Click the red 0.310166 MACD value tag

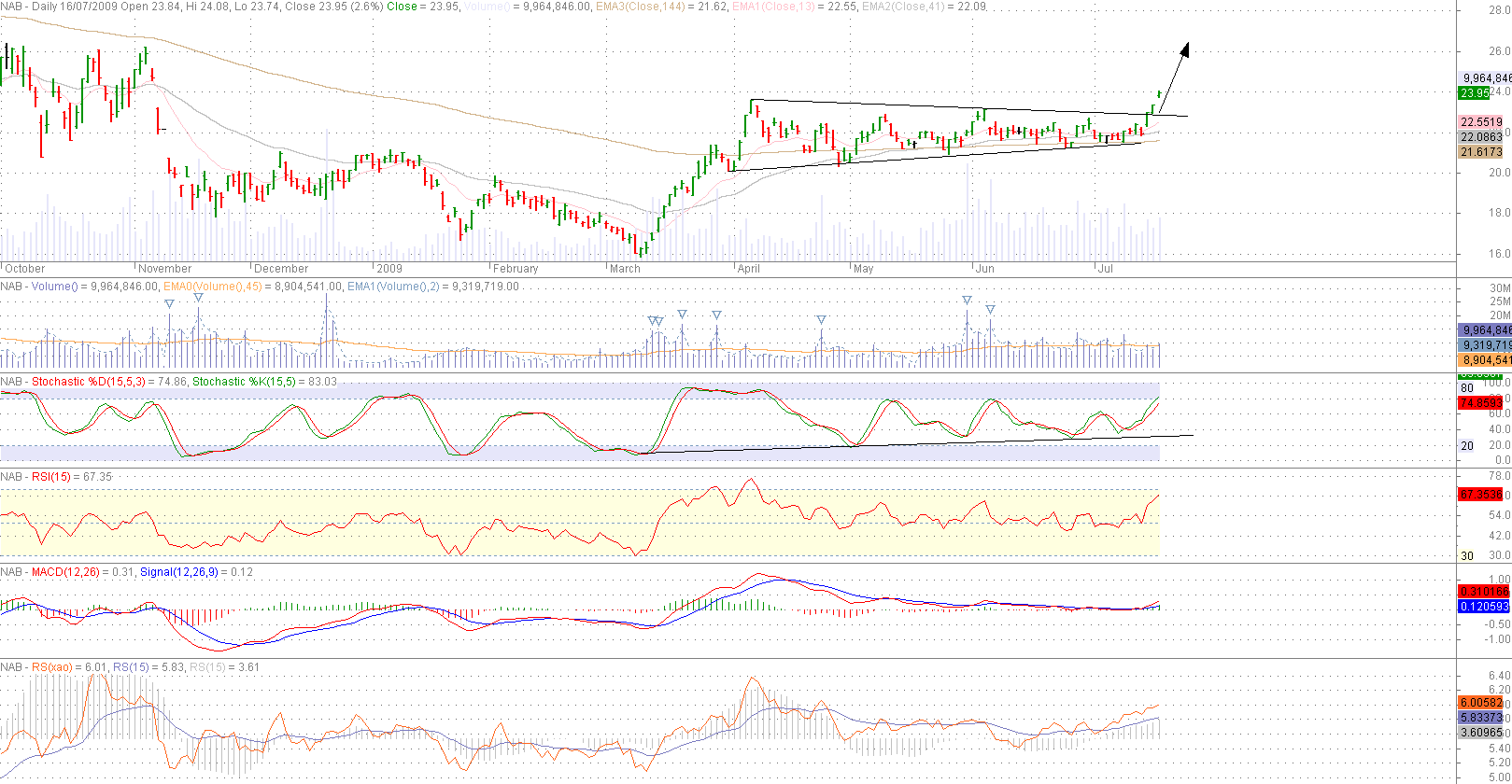pyautogui.click(x=1484, y=592)
